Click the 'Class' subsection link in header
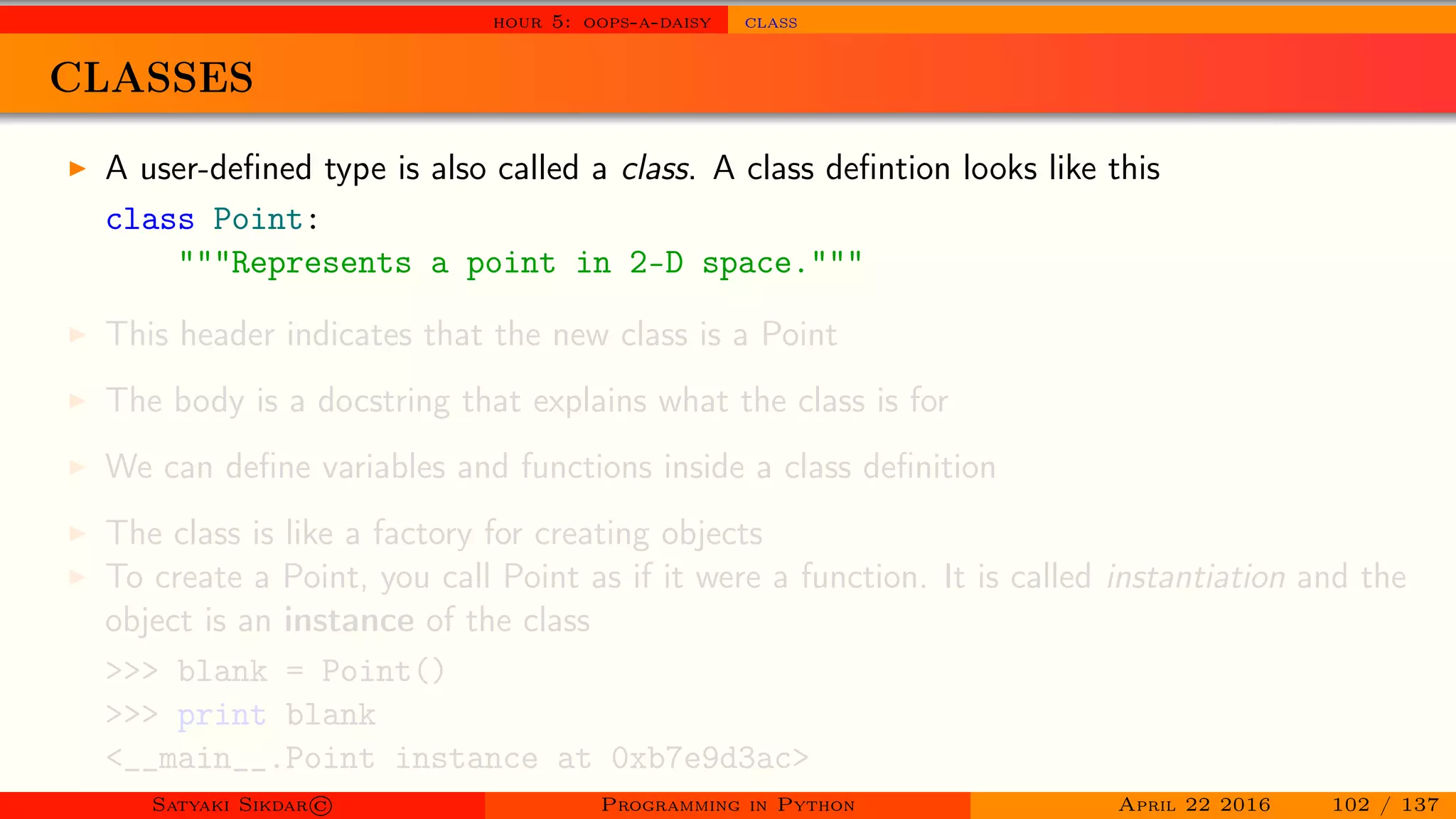 click(771, 23)
